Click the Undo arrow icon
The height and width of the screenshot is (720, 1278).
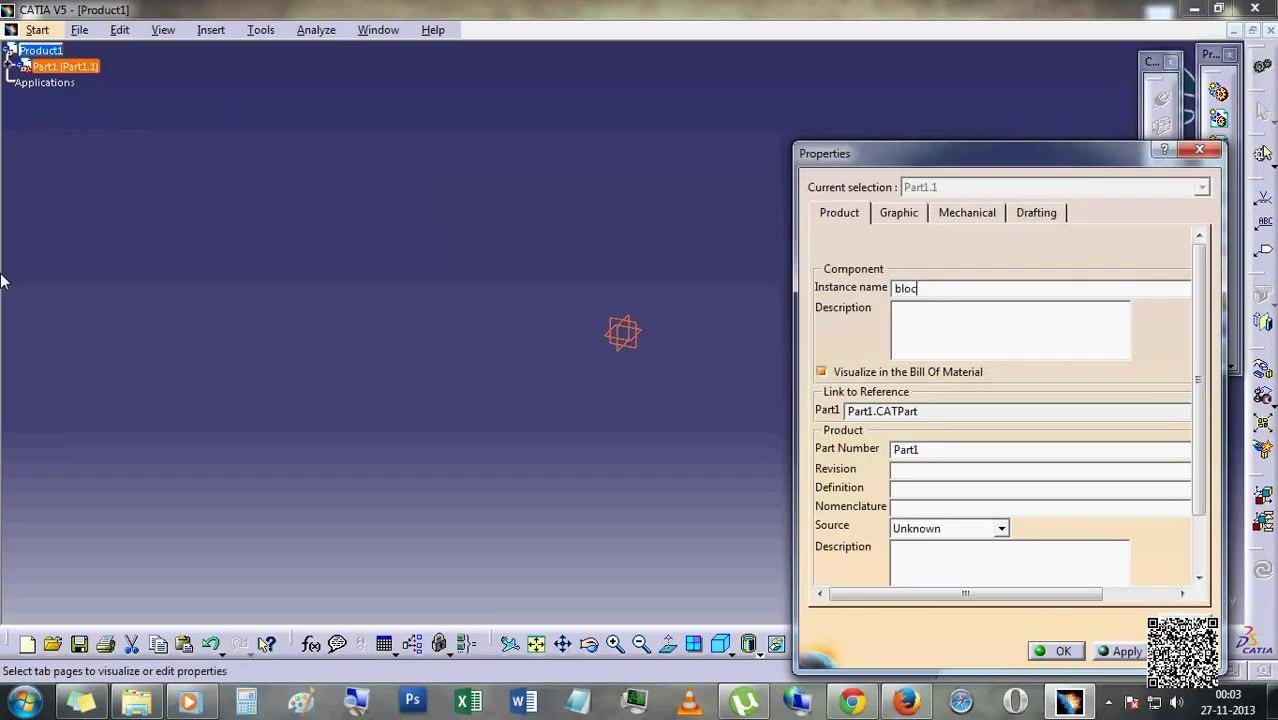pos(210,645)
